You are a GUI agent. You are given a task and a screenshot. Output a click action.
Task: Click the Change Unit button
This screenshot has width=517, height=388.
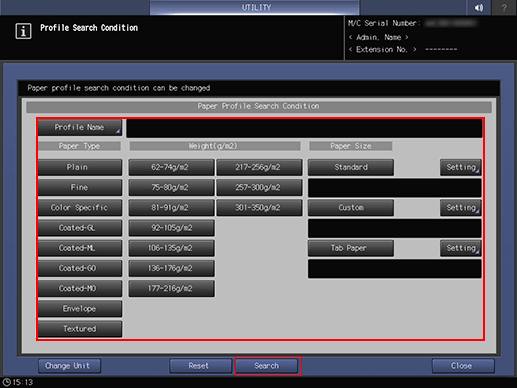pos(69,366)
